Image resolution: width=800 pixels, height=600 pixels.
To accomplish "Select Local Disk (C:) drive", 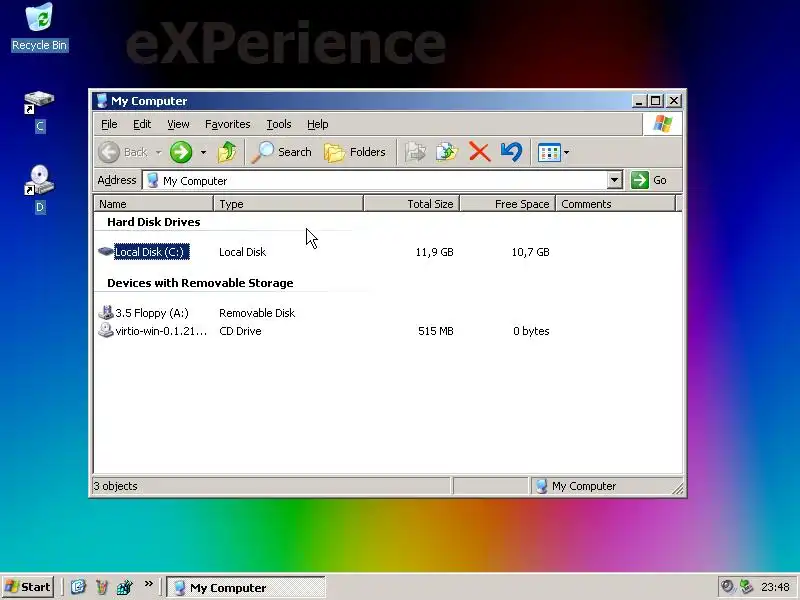I will (152, 252).
